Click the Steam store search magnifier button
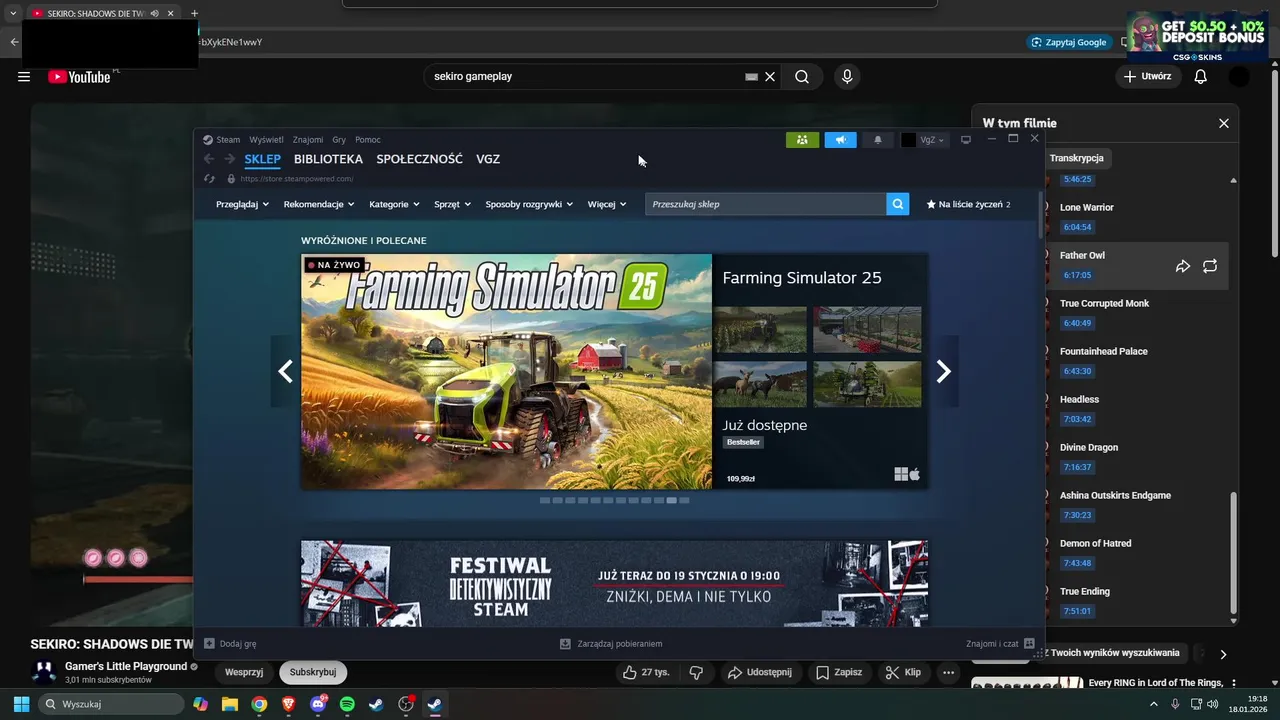 click(x=898, y=204)
